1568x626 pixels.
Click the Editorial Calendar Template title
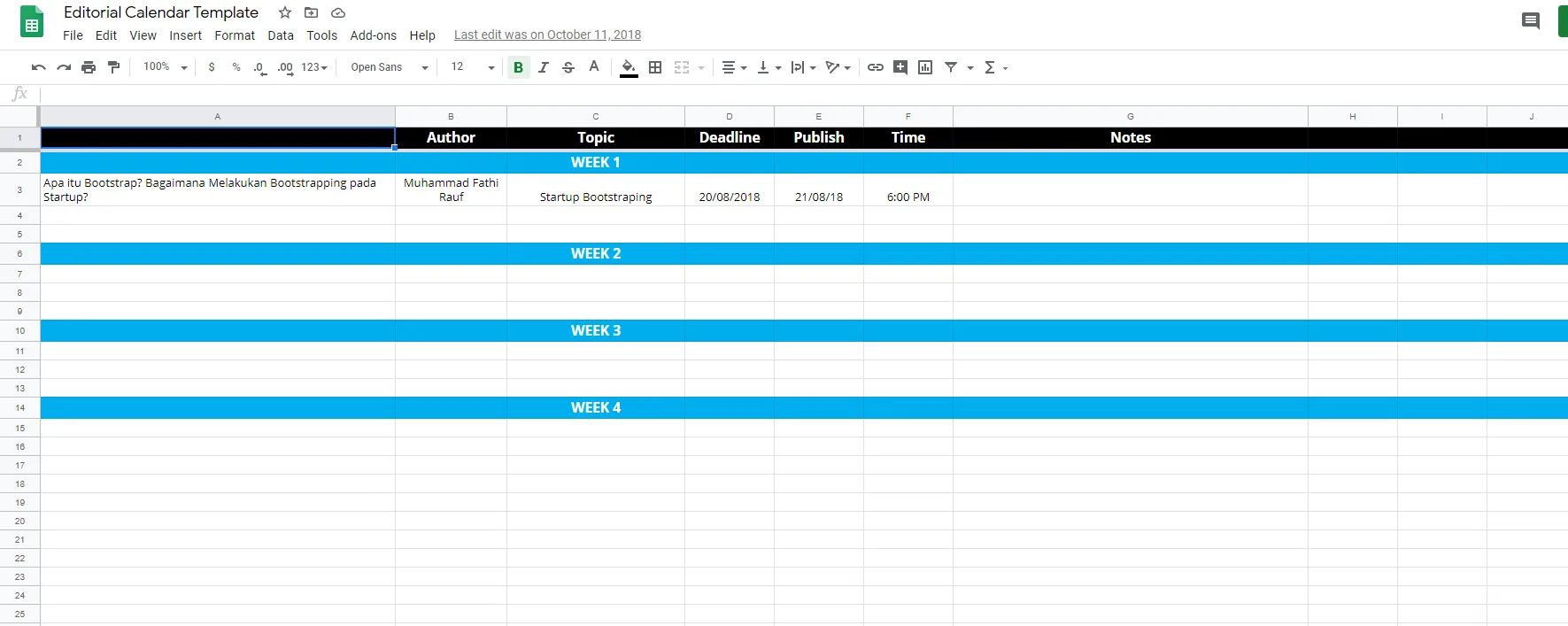pos(161,12)
